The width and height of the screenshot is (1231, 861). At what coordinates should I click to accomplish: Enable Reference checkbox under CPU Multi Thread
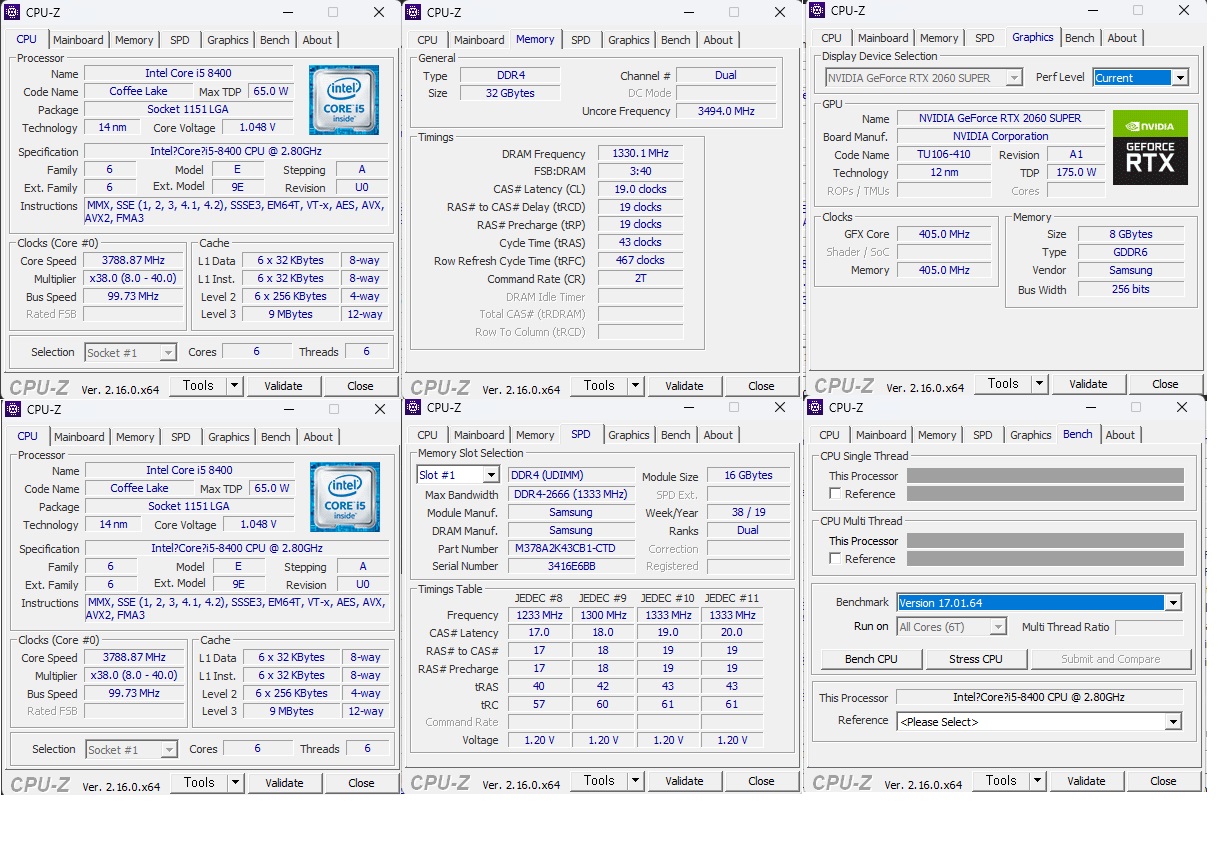[x=835, y=559]
